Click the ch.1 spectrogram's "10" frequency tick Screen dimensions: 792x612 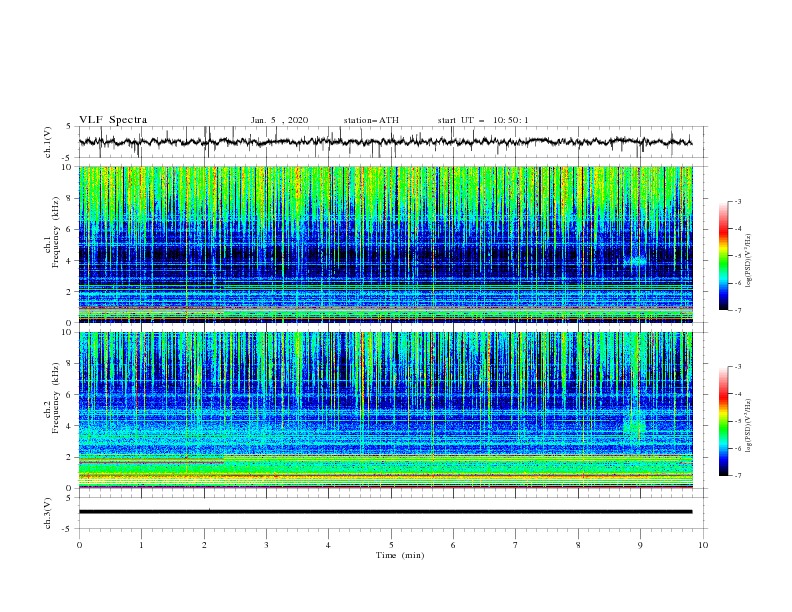pos(68,167)
